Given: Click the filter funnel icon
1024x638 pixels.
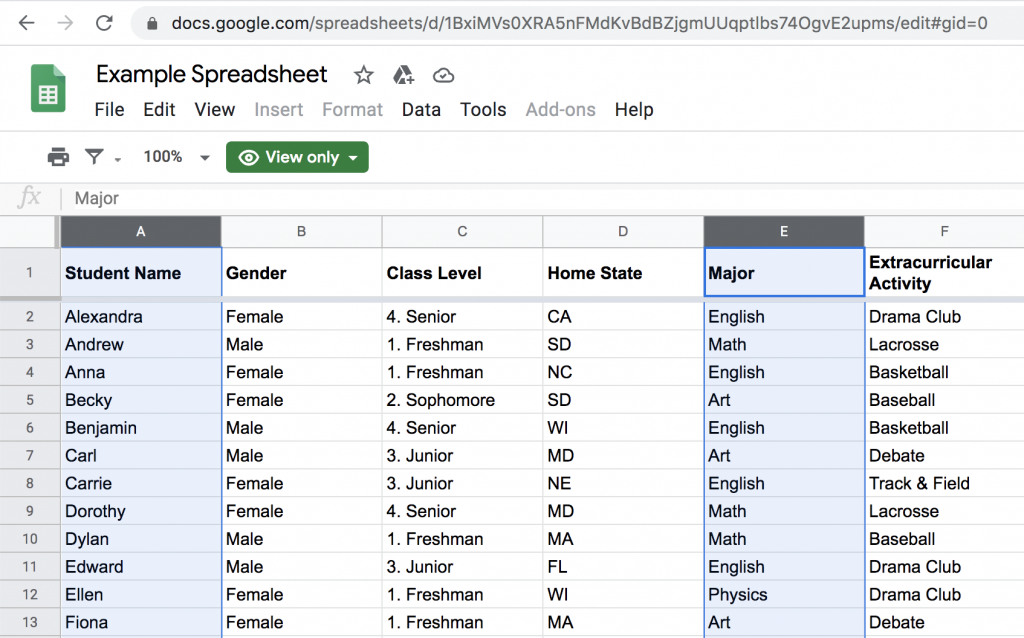Looking at the screenshot, I should (94, 157).
